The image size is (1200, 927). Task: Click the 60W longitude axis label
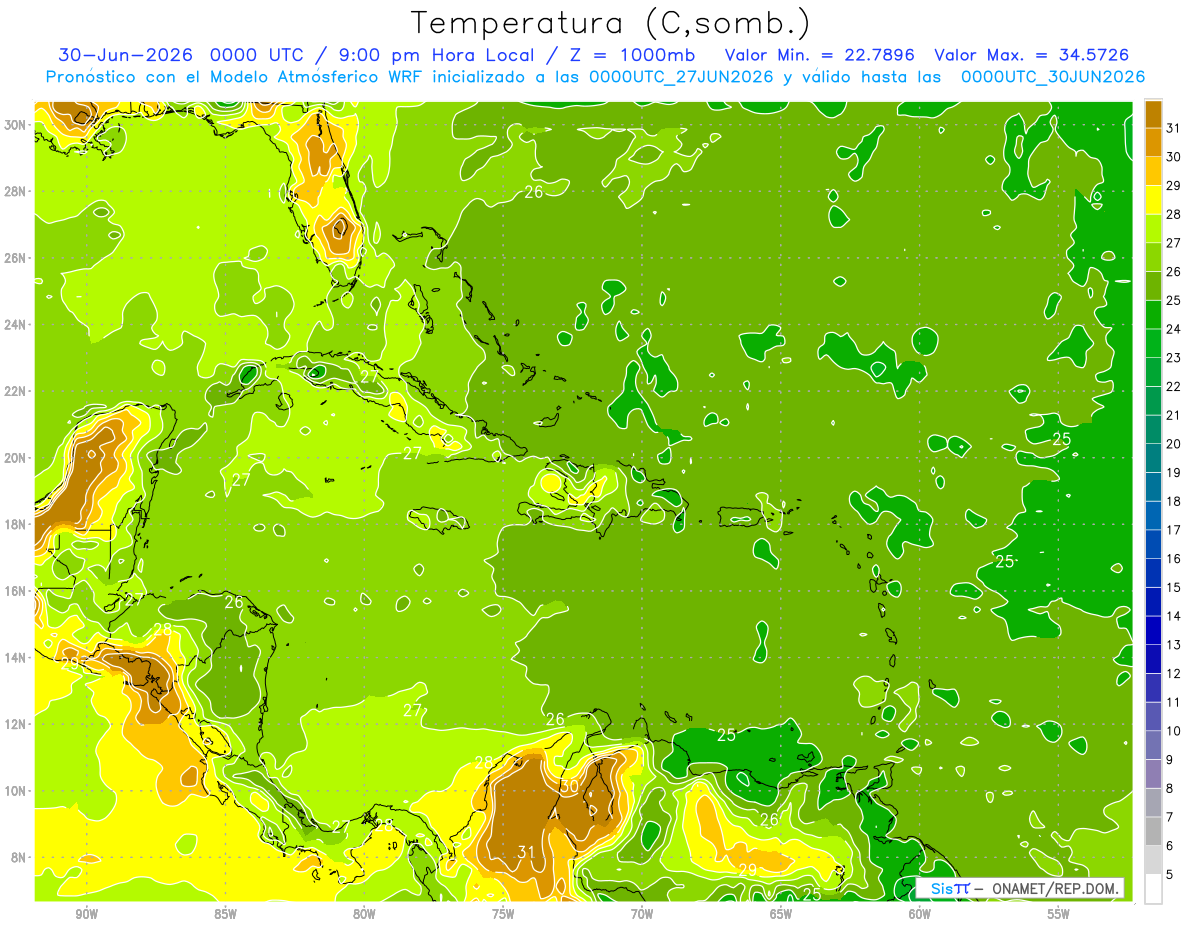[920, 915]
